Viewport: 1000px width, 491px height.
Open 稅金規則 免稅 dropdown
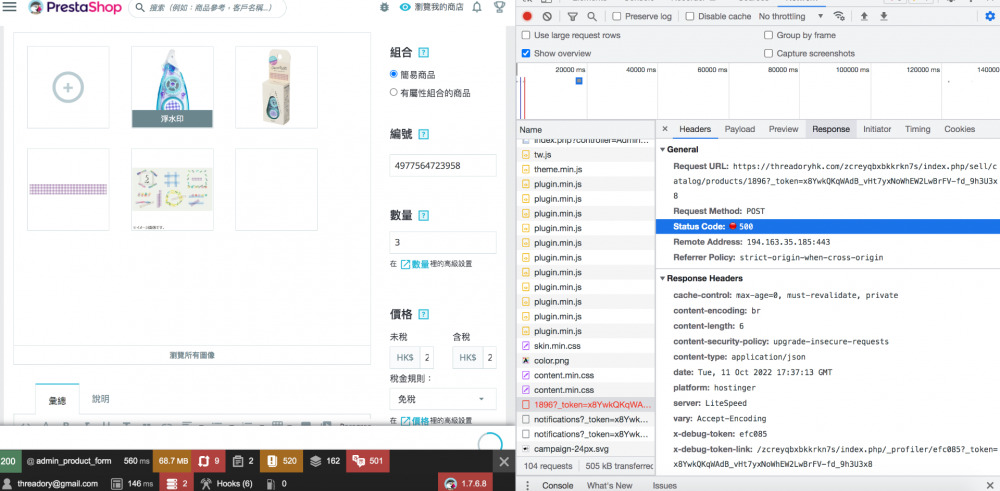point(443,399)
